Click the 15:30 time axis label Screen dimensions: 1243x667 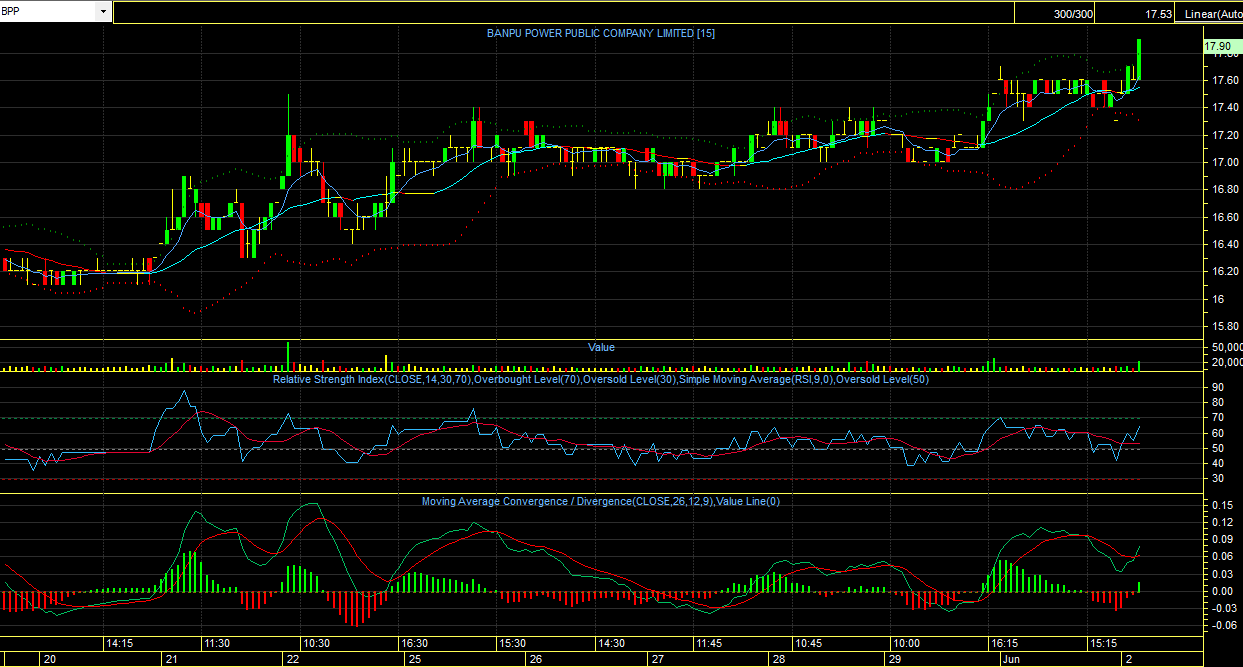(512, 643)
